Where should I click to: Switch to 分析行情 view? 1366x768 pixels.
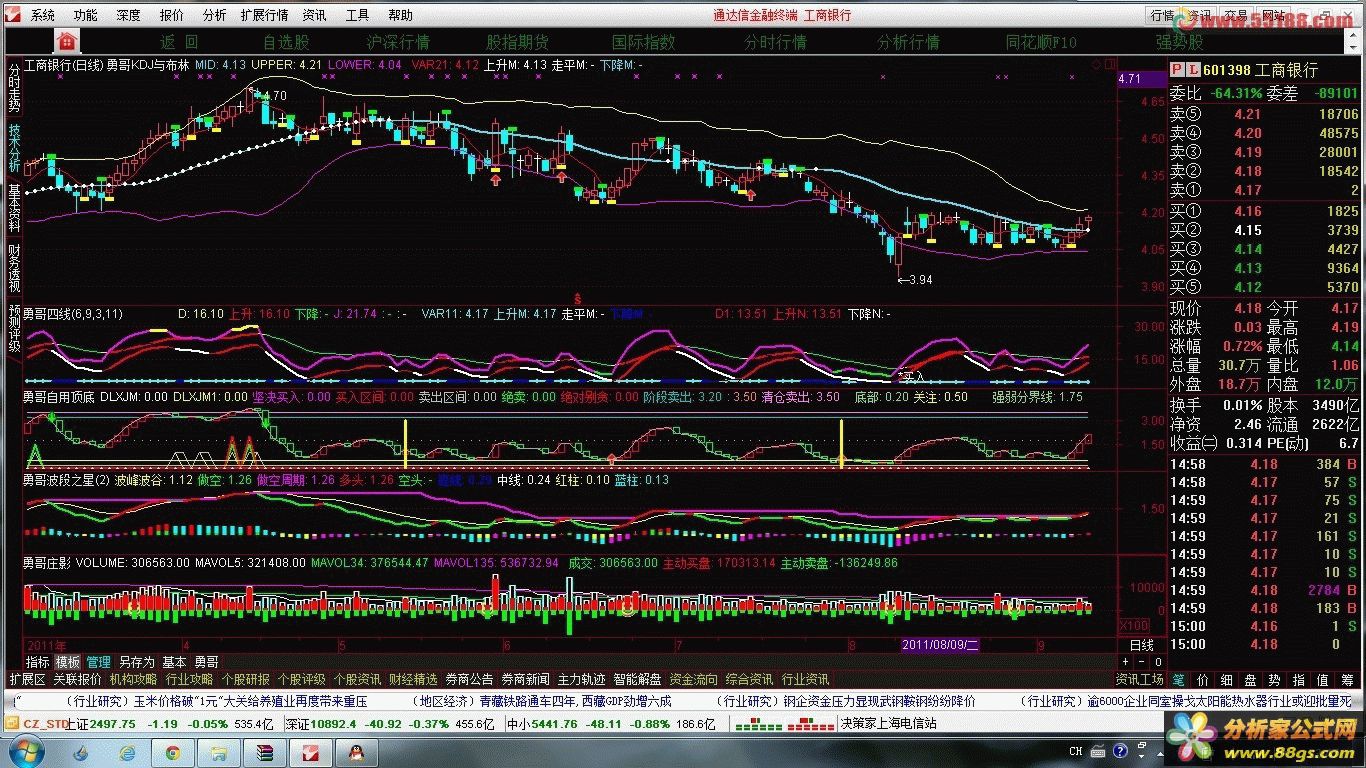pos(908,41)
